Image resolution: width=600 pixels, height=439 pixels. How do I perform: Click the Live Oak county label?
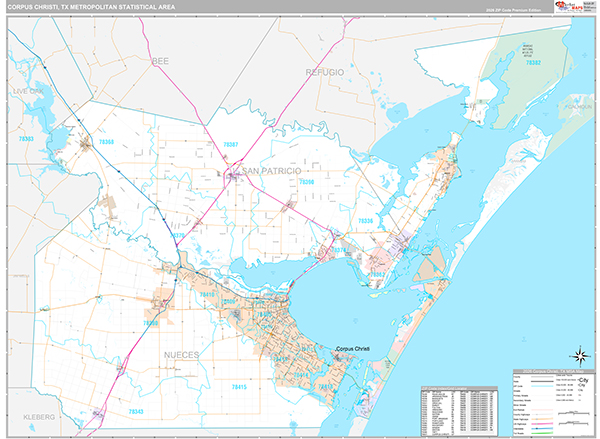[x=29, y=90]
